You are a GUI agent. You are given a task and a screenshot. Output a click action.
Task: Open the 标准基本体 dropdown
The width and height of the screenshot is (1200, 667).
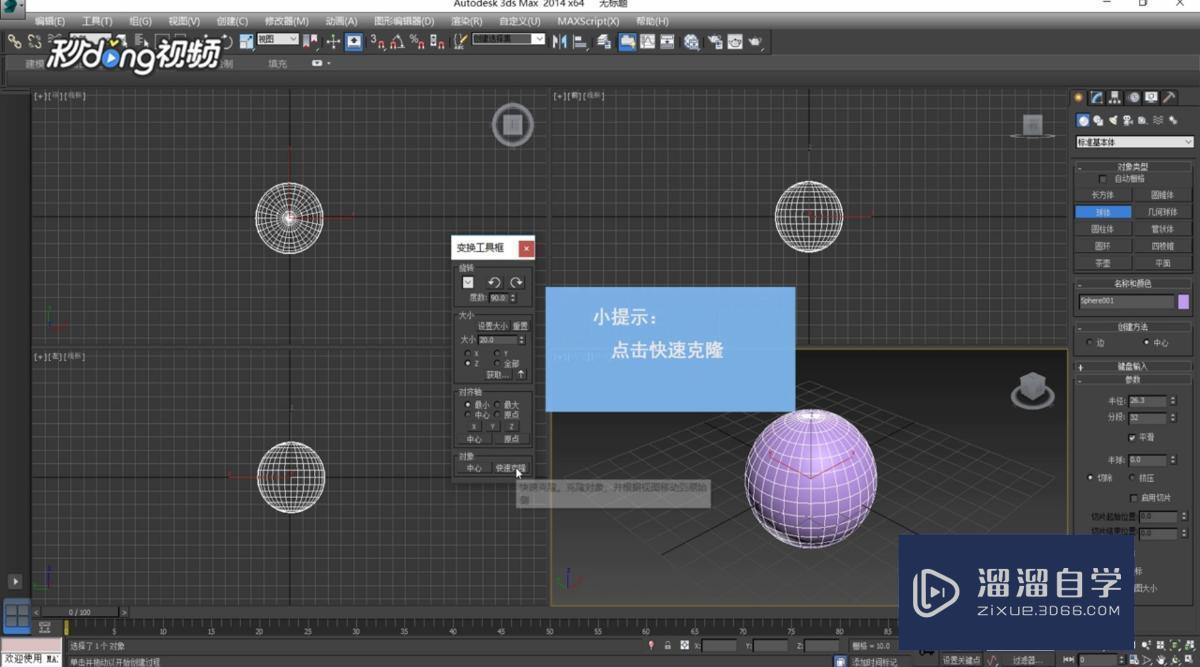click(1133, 141)
